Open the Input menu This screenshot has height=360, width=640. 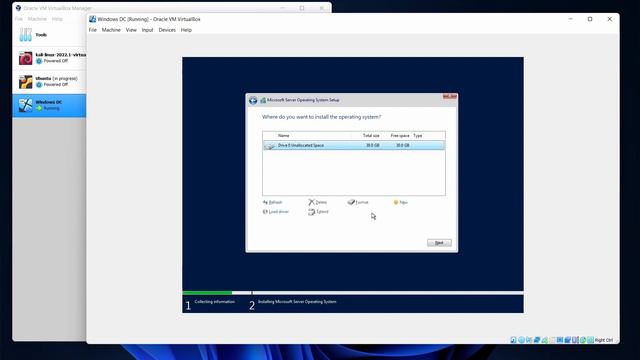(147, 30)
